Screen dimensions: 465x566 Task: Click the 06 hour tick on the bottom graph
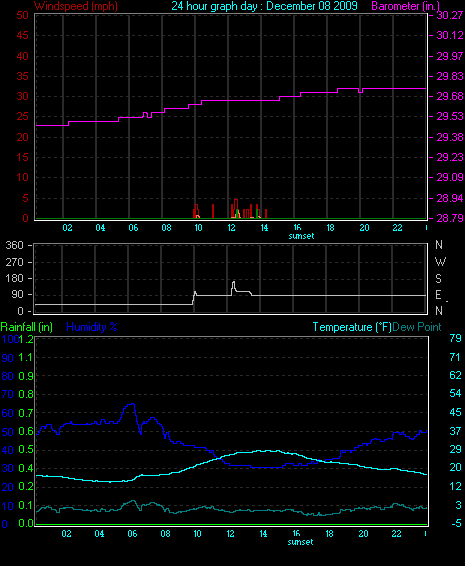pos(132,534)
